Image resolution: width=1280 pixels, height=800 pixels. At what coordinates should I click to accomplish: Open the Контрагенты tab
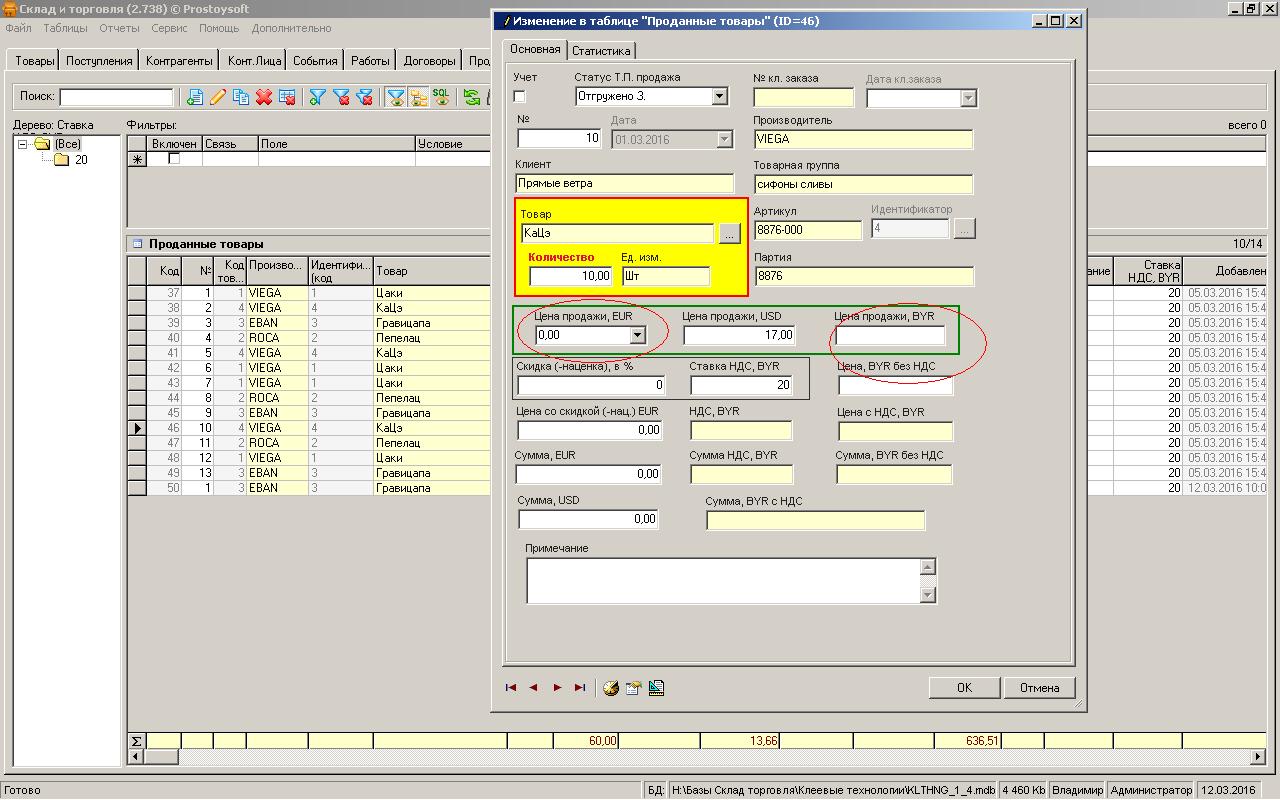coord(179,61)
